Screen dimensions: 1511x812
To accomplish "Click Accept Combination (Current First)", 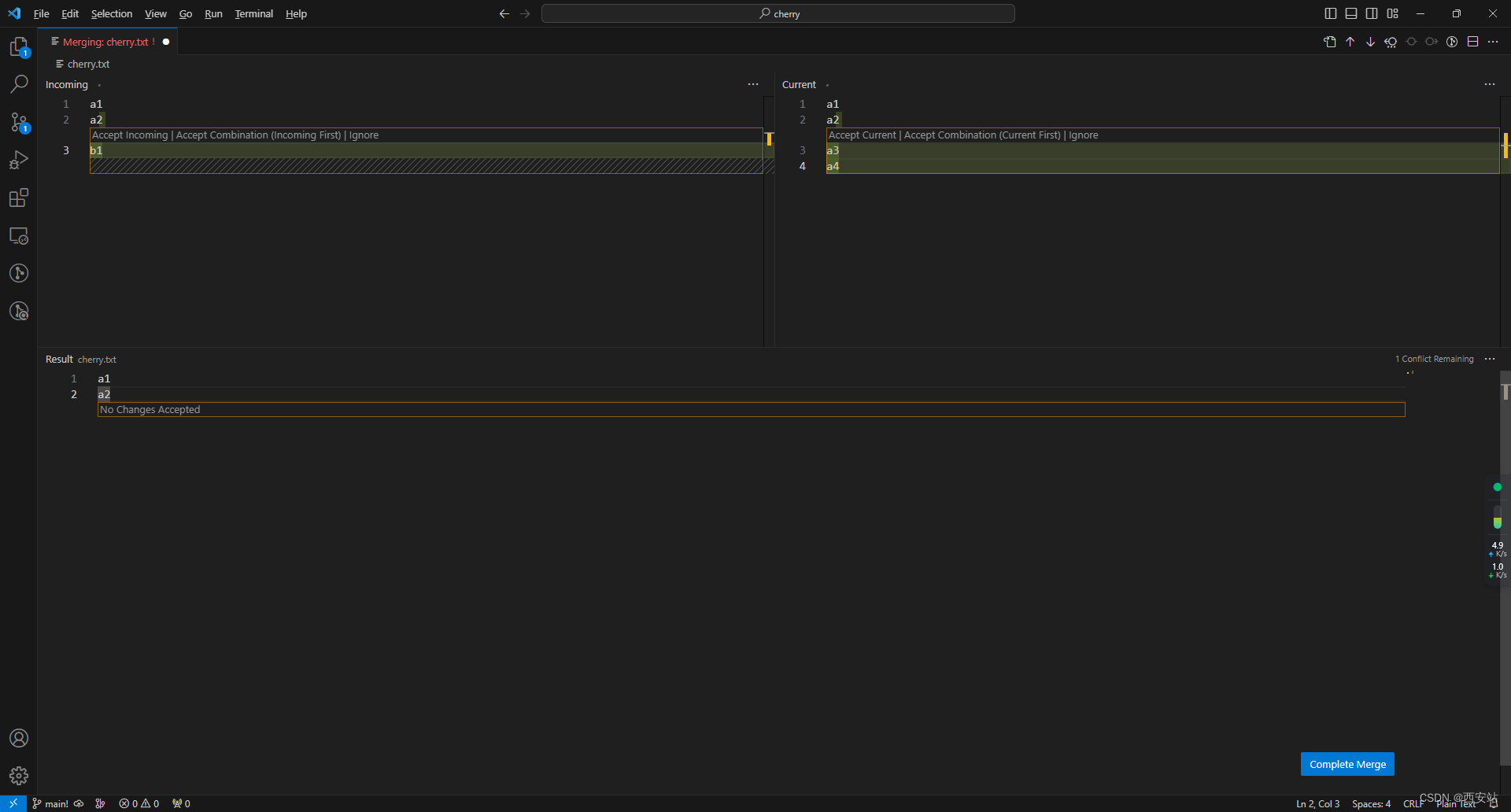I will (982, 135).
